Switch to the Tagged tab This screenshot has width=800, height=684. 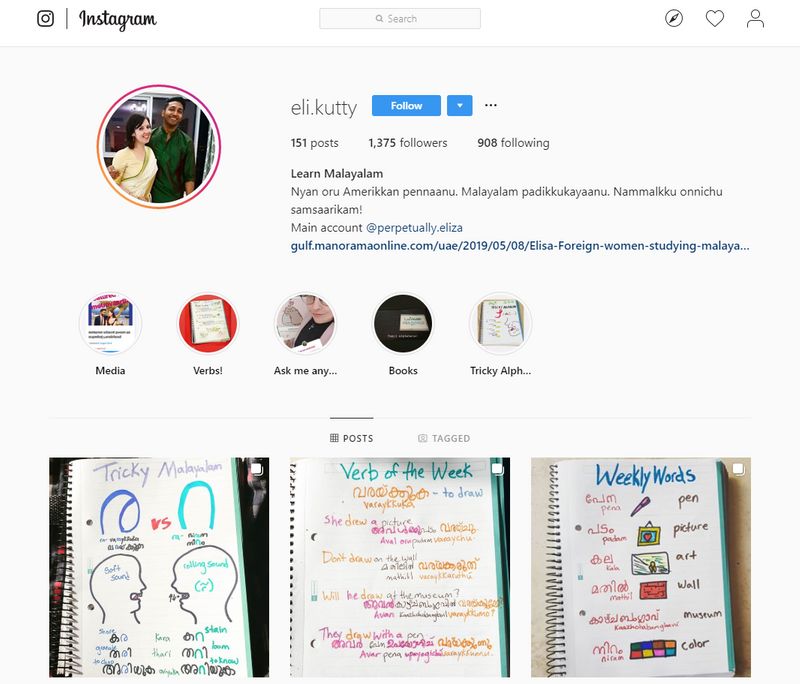click(x=444, y=438)
